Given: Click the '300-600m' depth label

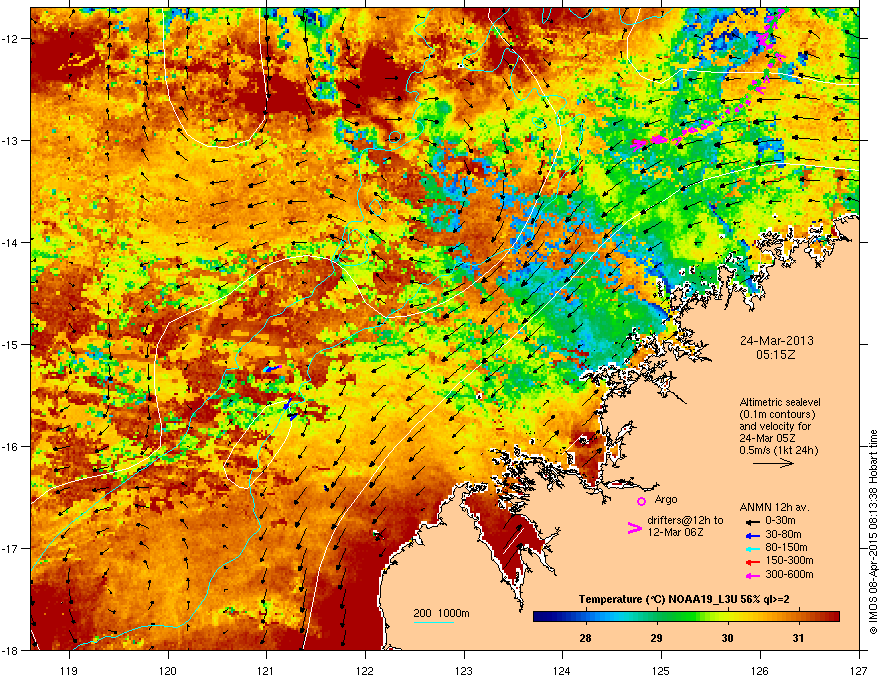Looking at the screenshot, I should [789, 575].
